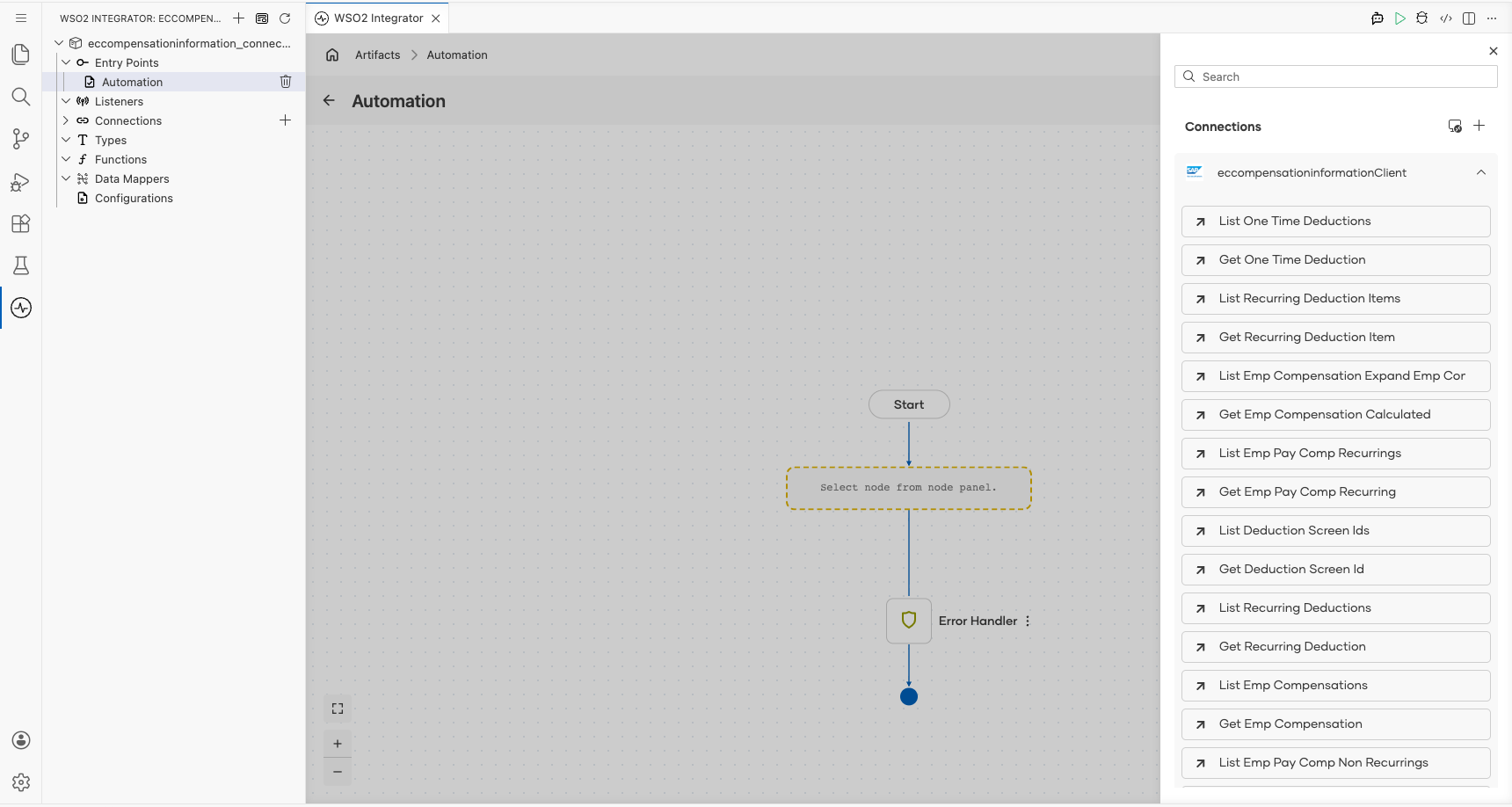The height and width of the screenshot is (807, 1512).
Task: Select the WSO2 Integrator editor tab
Action: (378, 18)
